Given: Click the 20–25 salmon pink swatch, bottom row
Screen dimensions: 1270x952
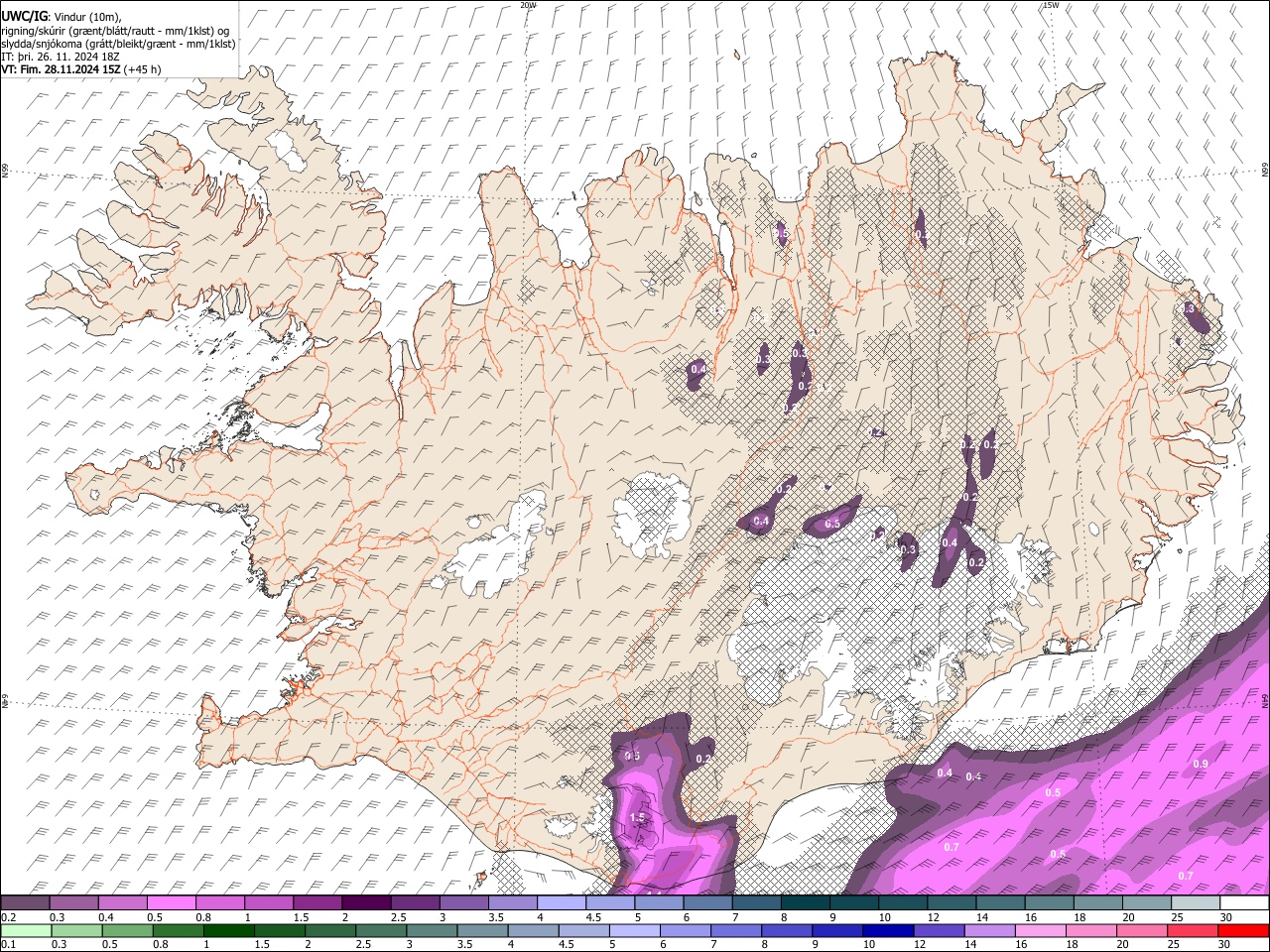Looking at the screenshot, I should tap(1141, 930).
